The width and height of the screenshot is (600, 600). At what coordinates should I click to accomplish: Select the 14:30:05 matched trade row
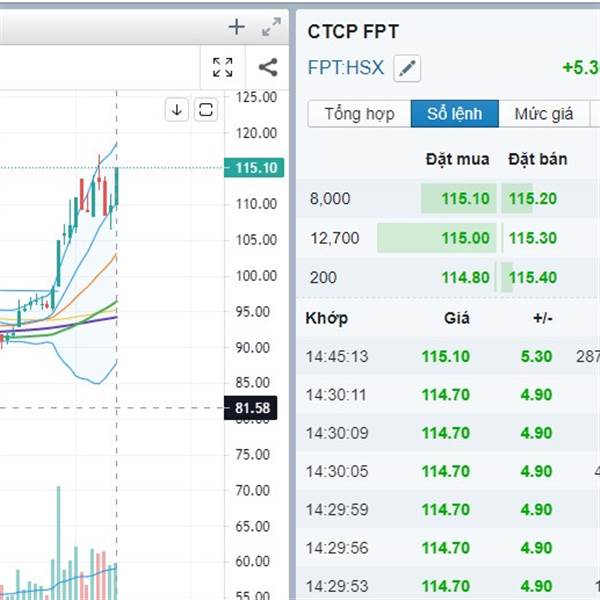point(448,471)
